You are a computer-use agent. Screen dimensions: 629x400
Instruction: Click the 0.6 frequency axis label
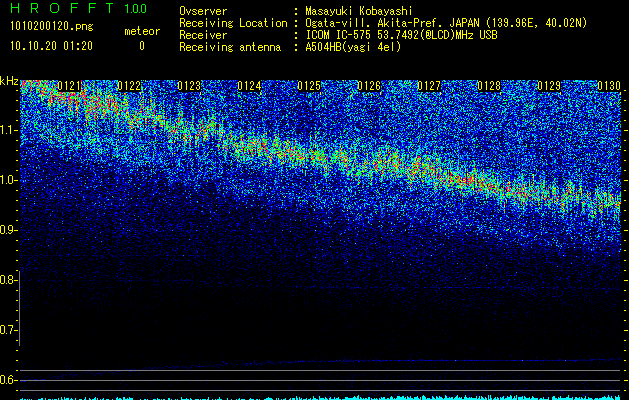coord(9,380)
